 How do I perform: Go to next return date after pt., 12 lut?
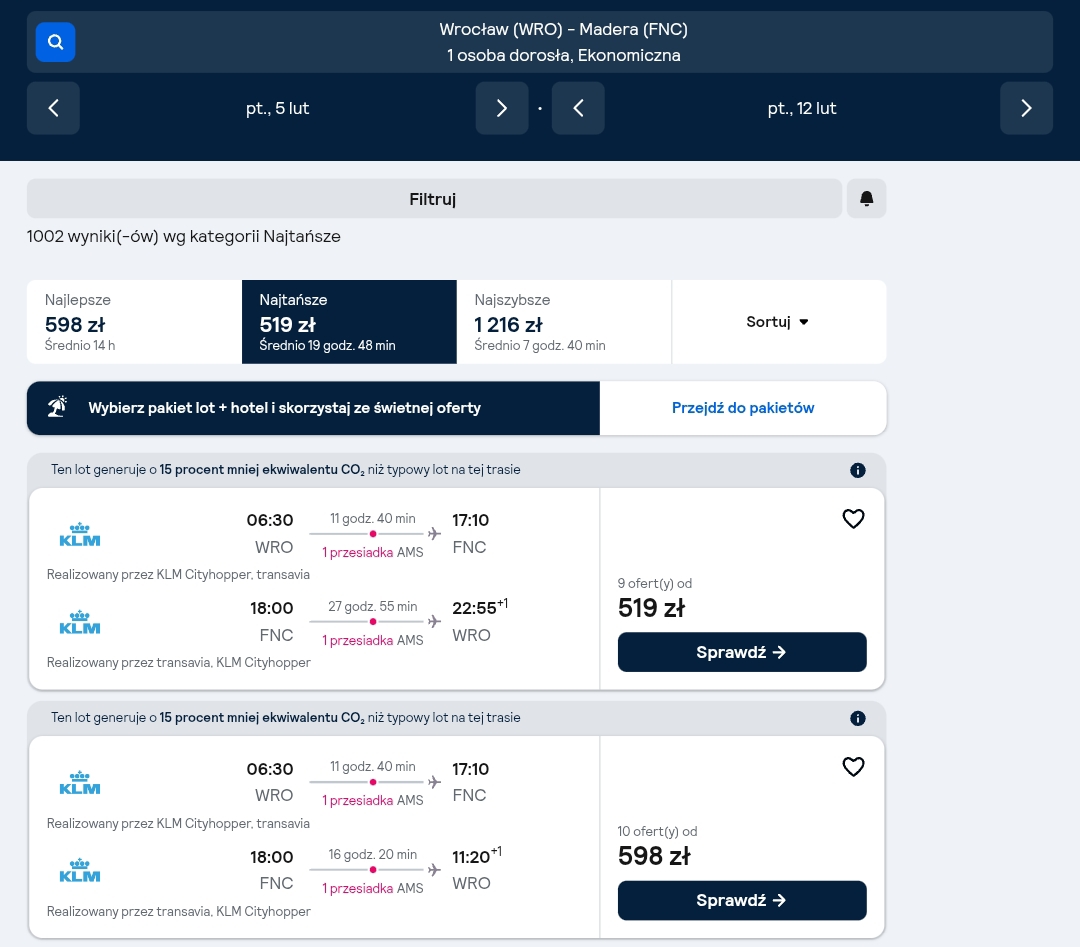pos(1026,108)
